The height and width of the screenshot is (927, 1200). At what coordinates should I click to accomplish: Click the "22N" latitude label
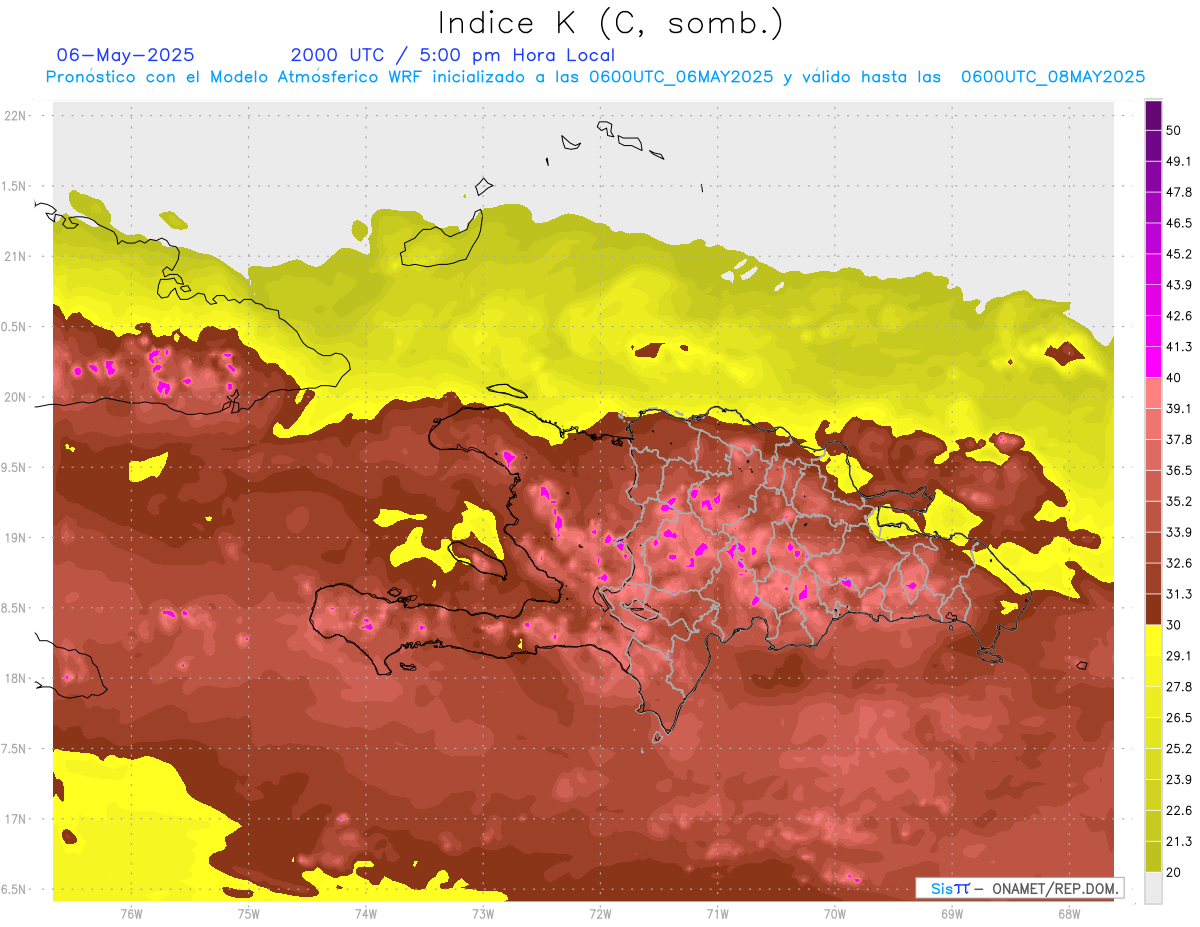point(17,116)
